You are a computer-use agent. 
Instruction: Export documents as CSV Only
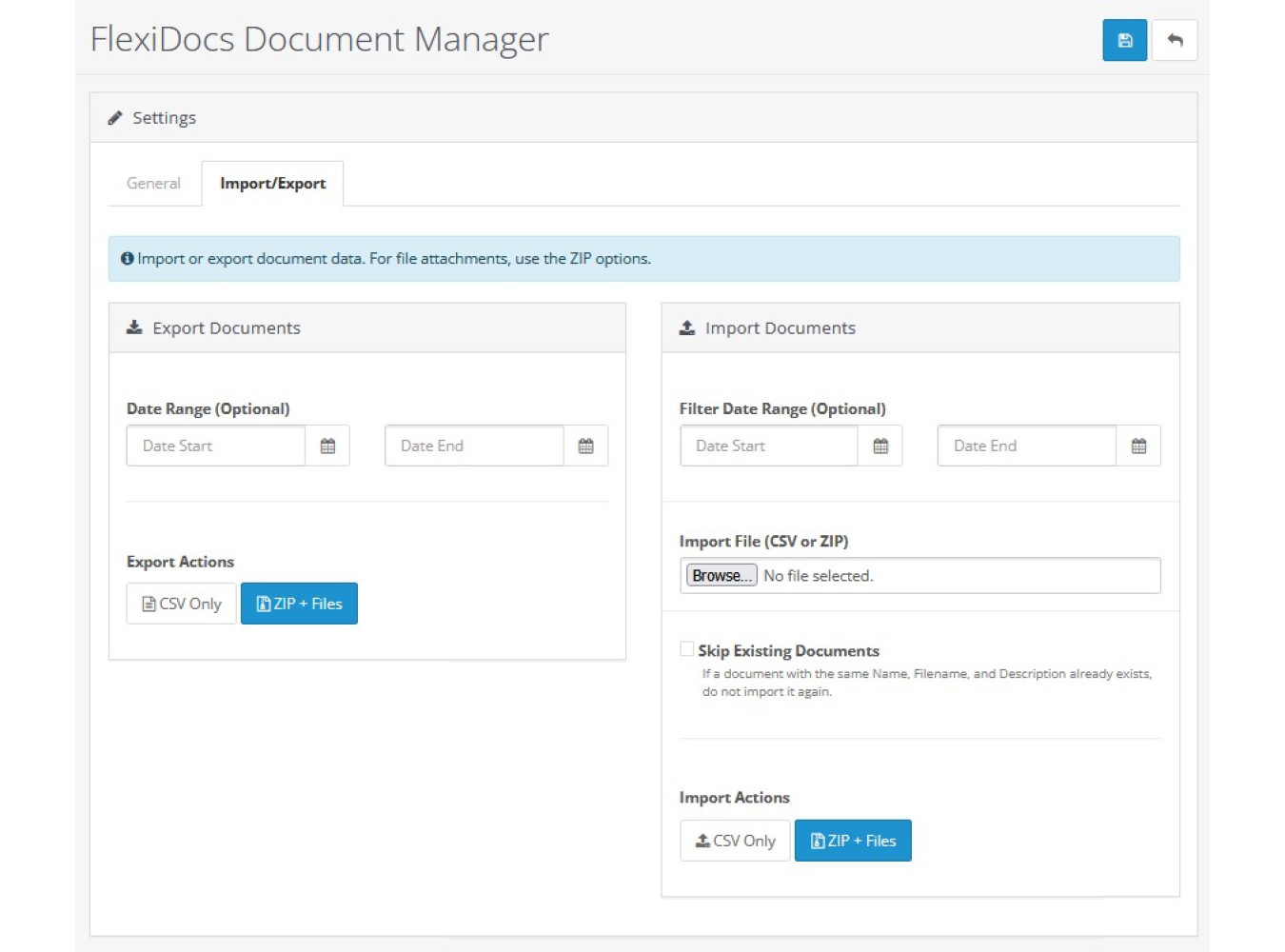pos(181,604)
